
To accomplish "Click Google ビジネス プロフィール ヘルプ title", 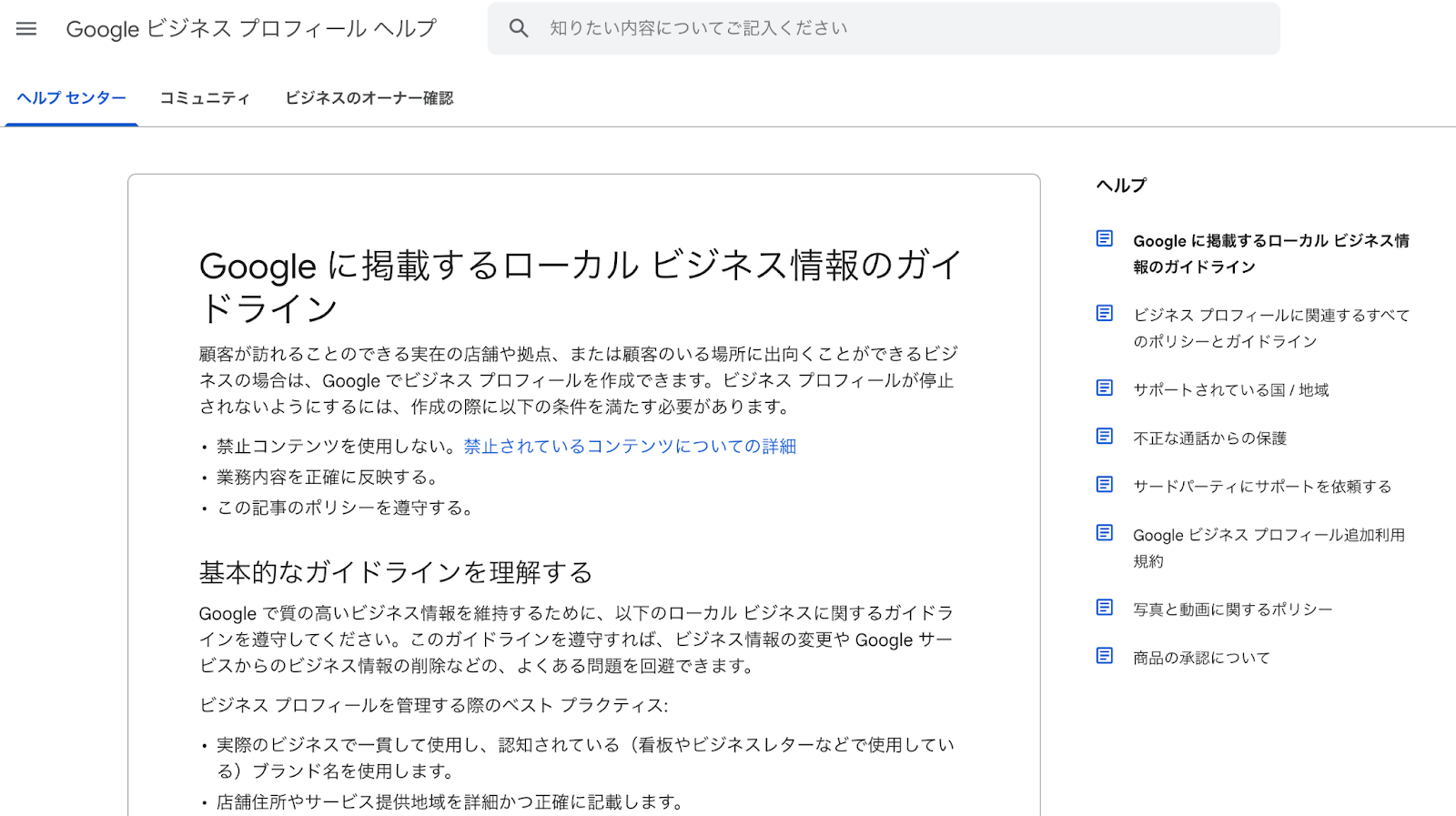I will point(252,28).
